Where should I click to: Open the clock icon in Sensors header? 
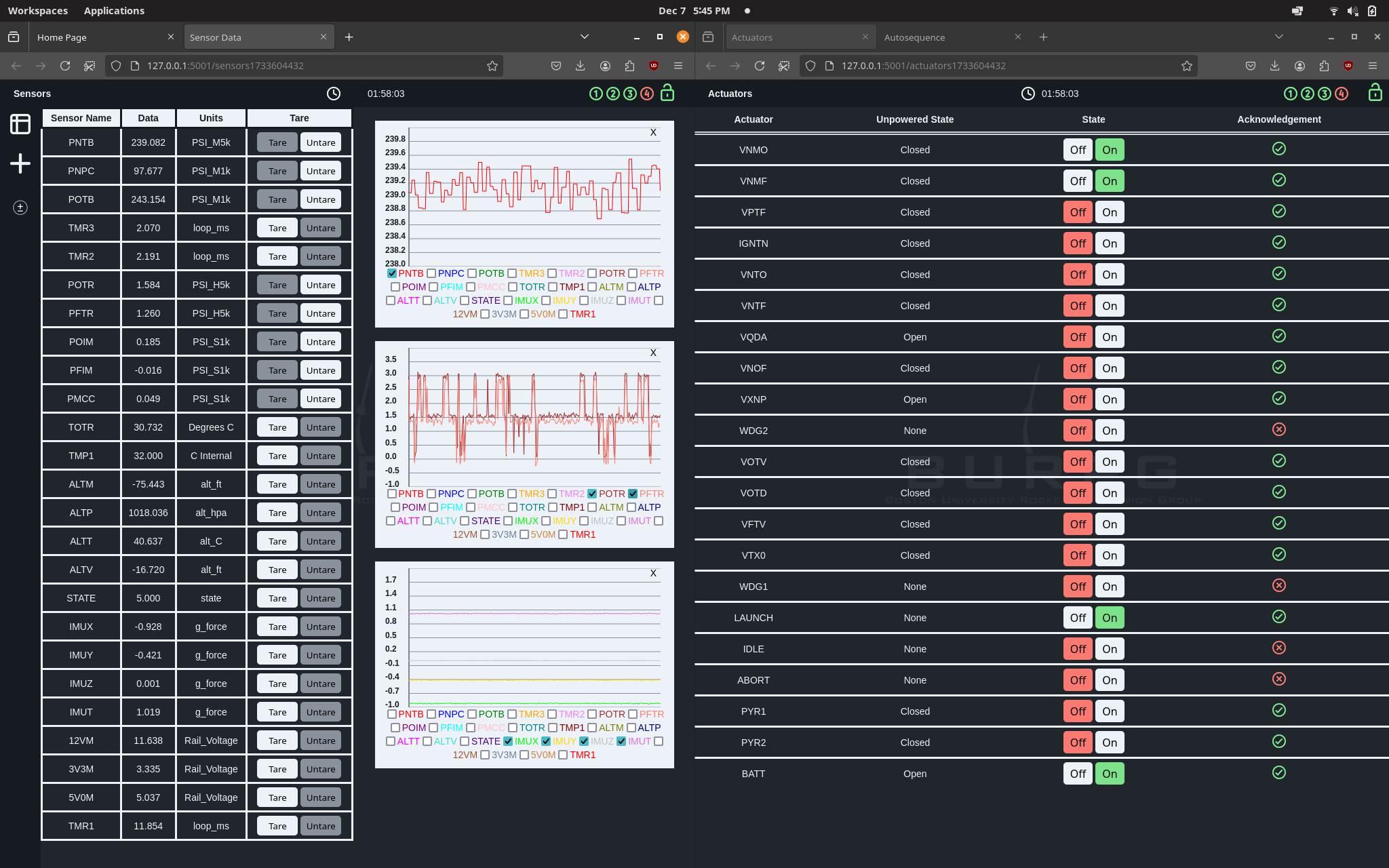pos(334,94)
